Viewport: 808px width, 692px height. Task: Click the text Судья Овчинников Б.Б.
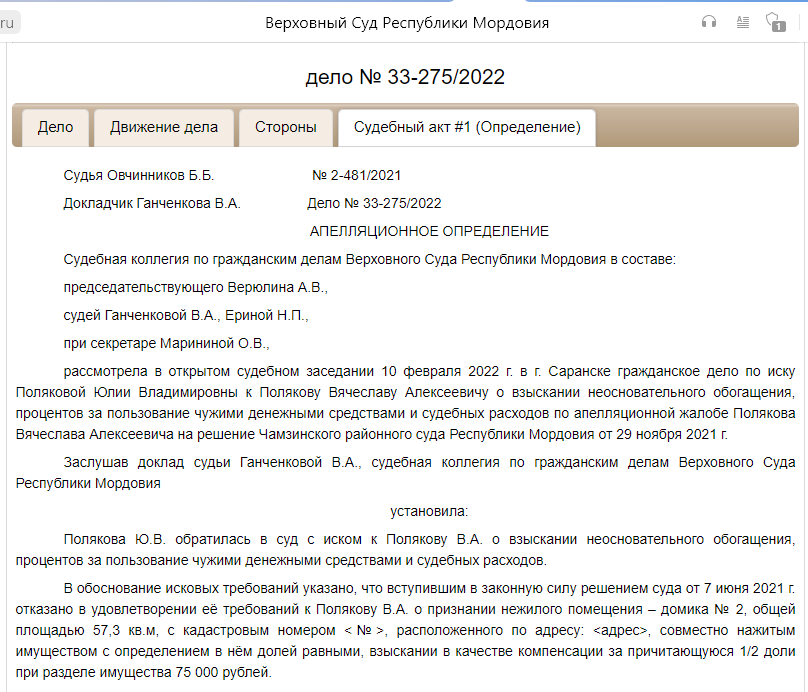pos(139,176)
